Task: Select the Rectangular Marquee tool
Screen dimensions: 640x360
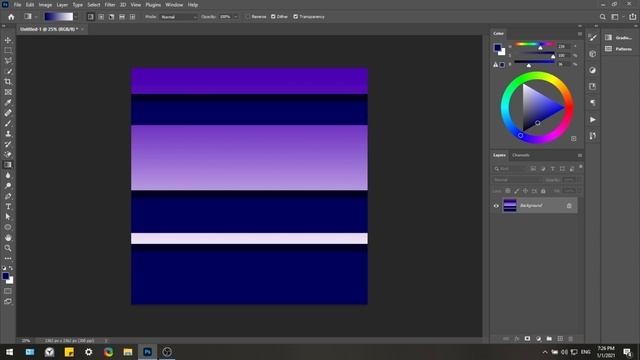Action: pyautogui.click(x=8, y=50)
